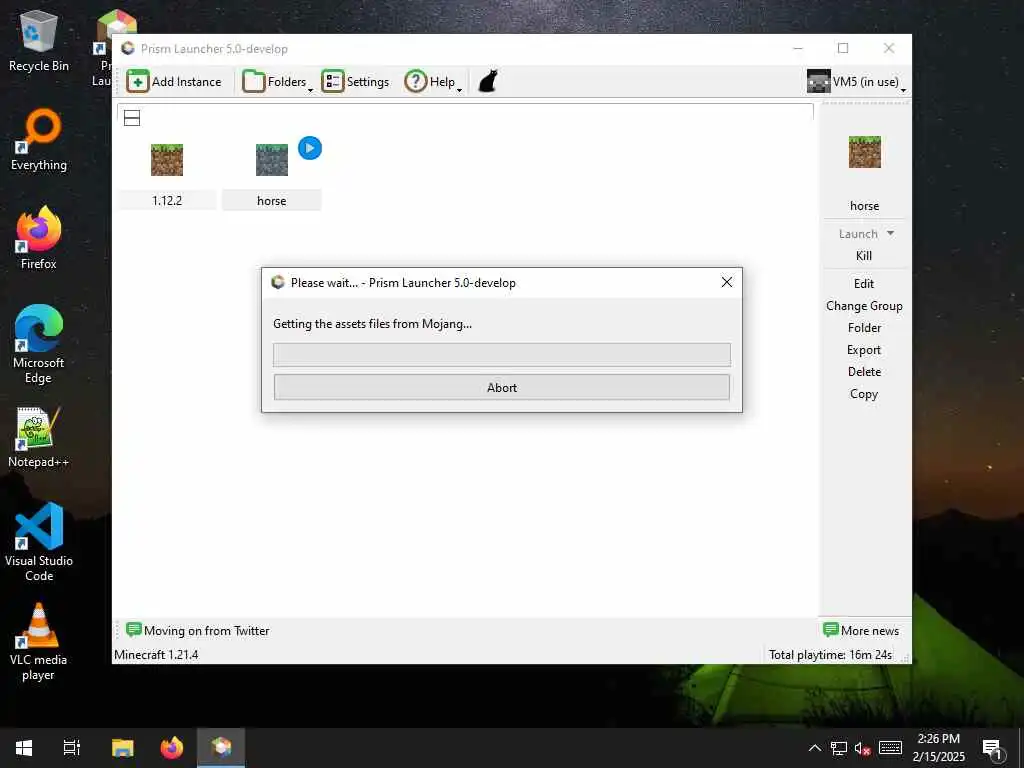Open the Folders toolbar menu
The height and width of the screenshot is (768, 1024).
coord(278,82)
